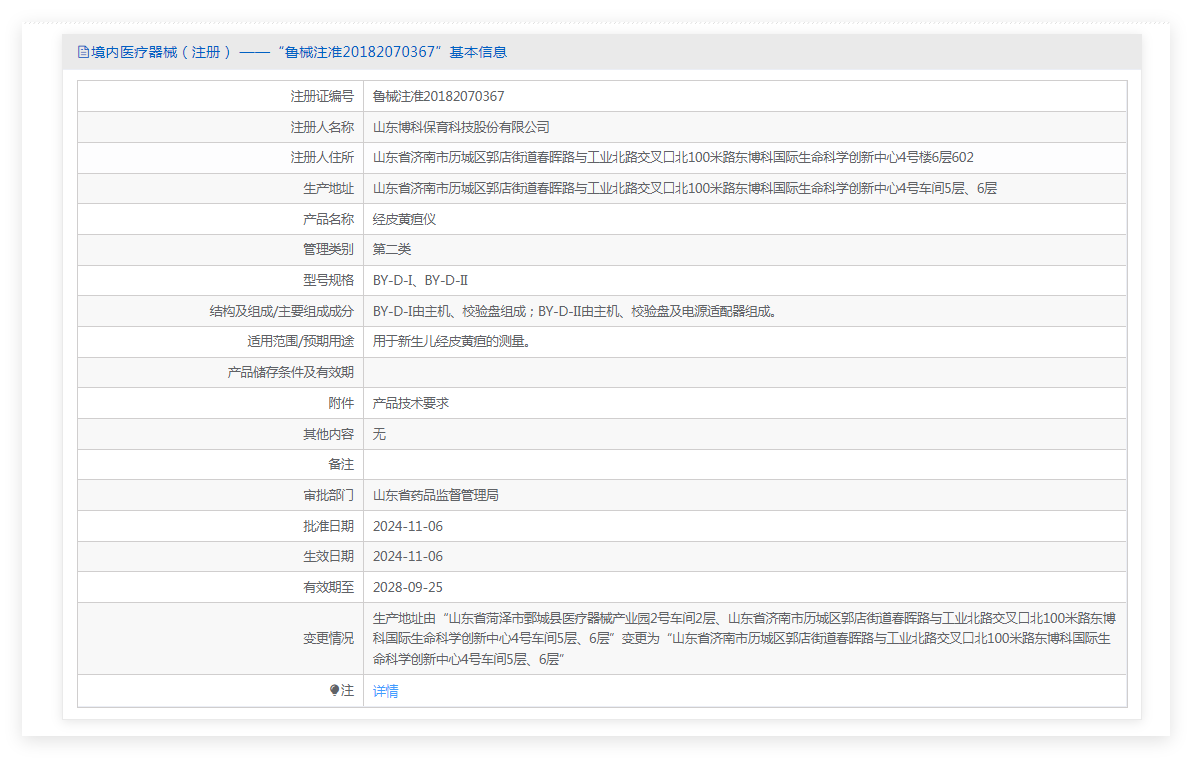Select the 无 value in 其他内容 row
This screenshot has height=758, width=1192.
pos(379,434)
